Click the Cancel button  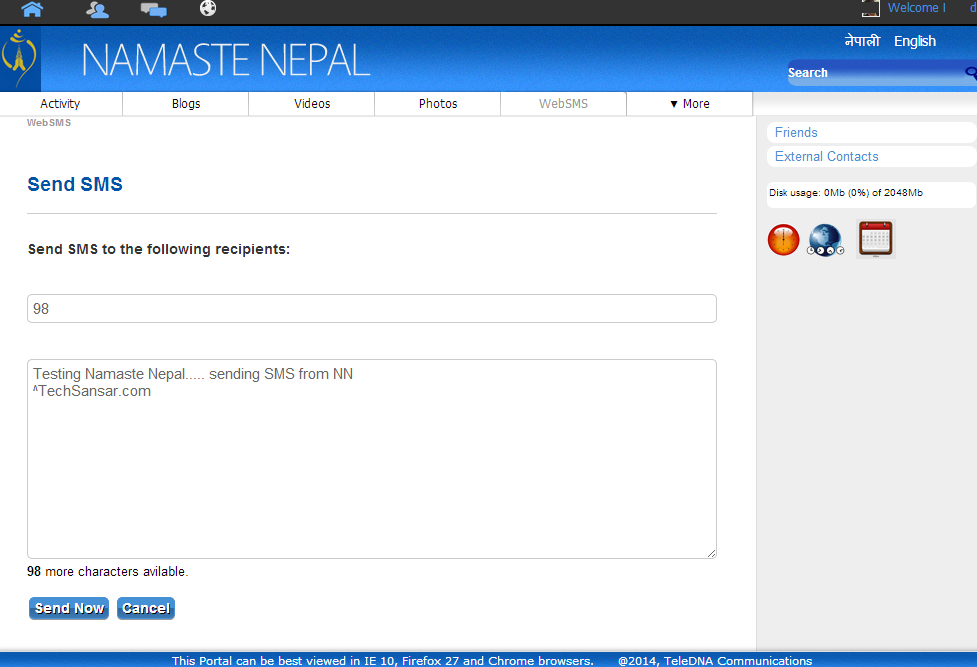click(x=146, y=608)
